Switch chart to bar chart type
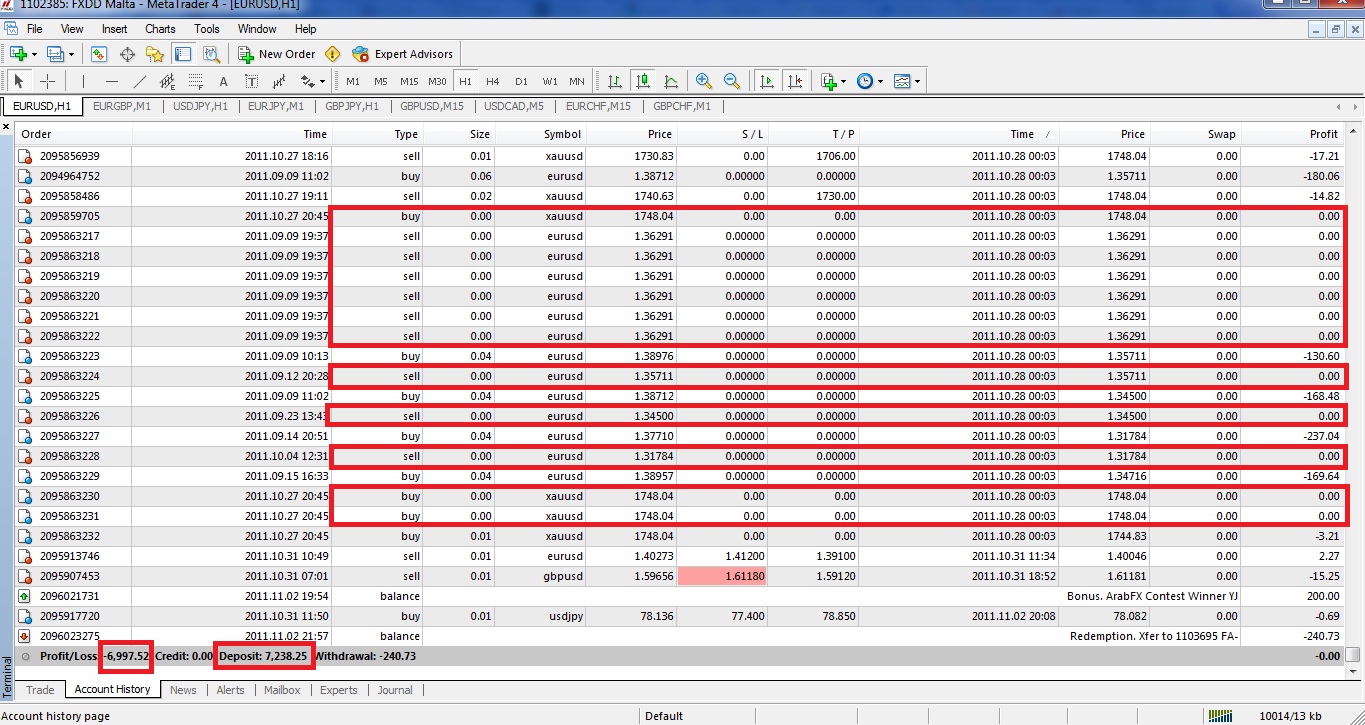This screenshot has width=1365, height=725. point(614,81)
